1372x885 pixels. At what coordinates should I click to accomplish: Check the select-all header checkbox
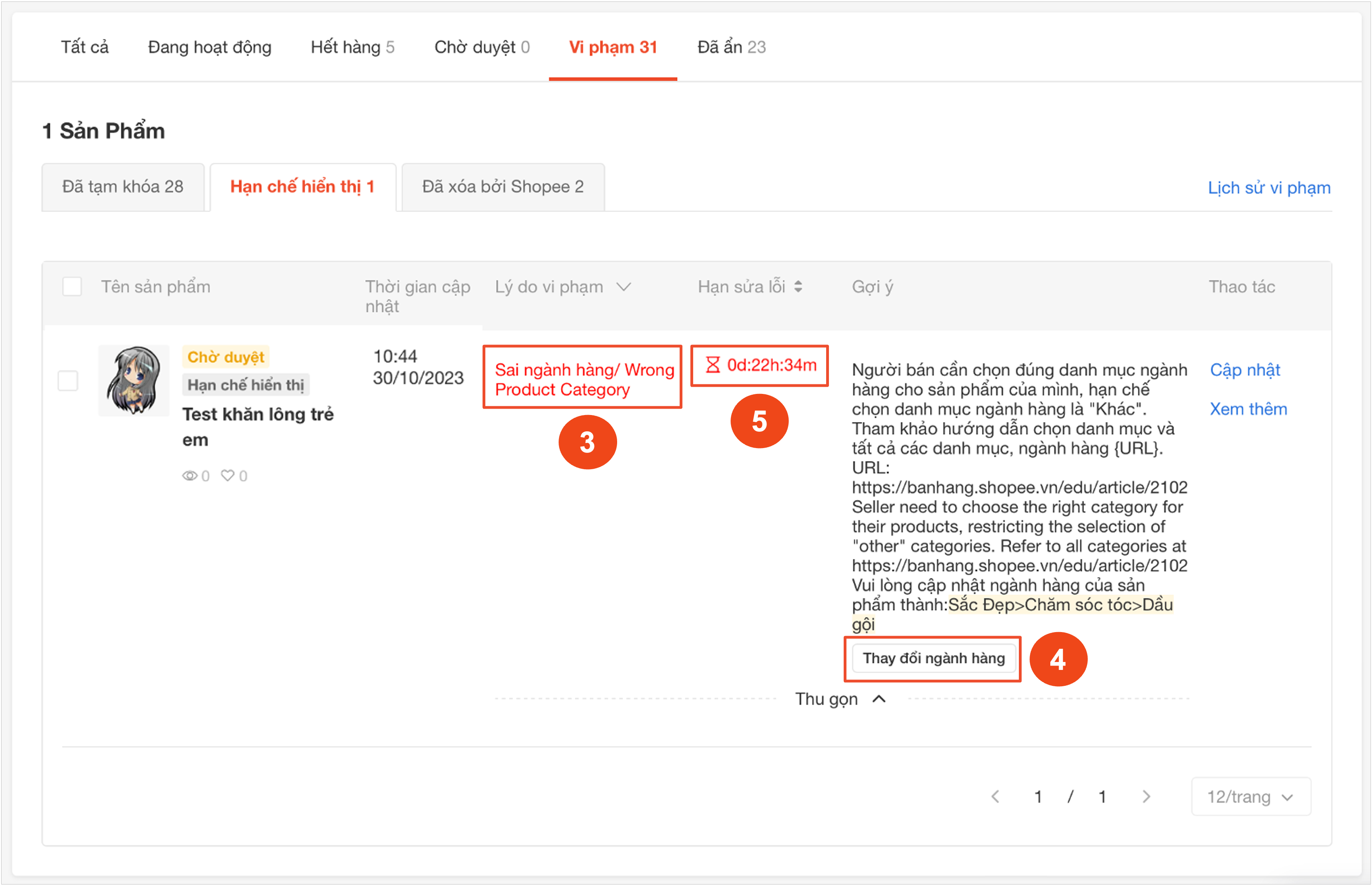tap(72, 286)
